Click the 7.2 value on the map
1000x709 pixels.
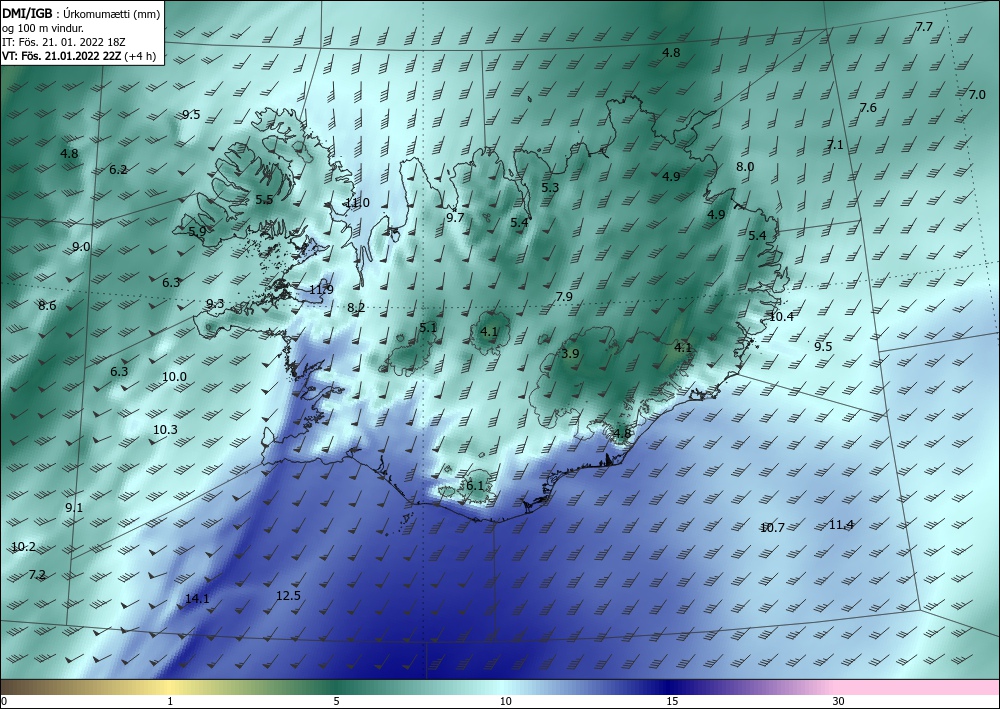[38, 575]
